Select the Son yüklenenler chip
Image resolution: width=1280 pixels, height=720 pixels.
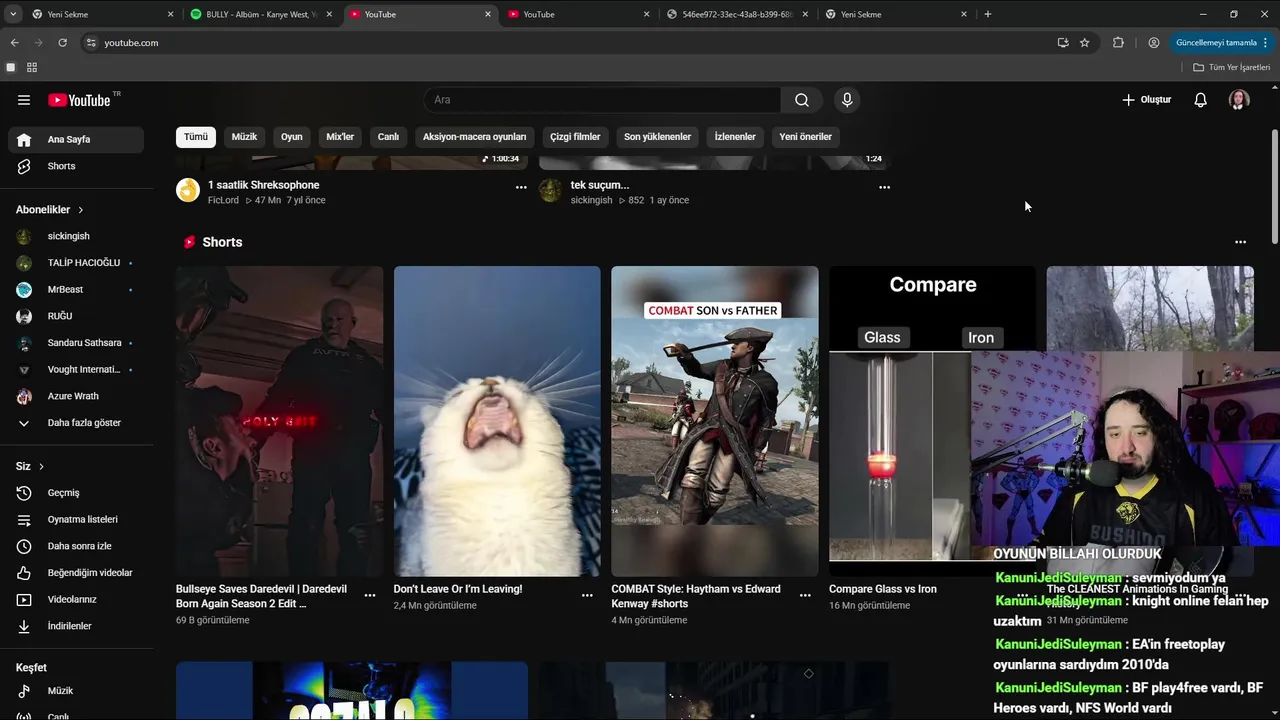[x=657, y=137]
